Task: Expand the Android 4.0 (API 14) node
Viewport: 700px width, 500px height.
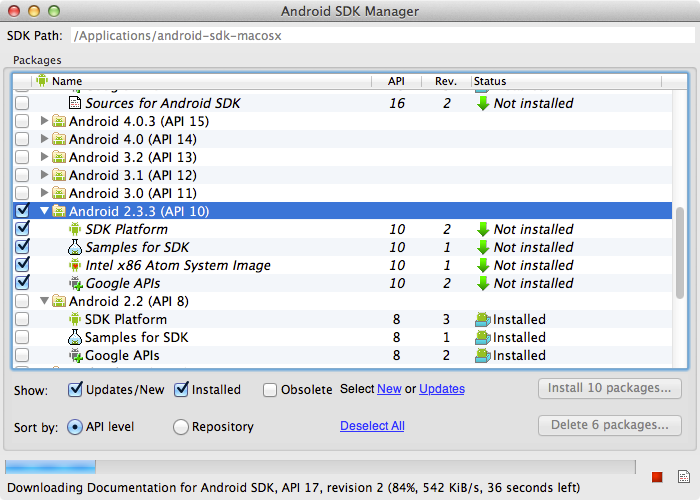Action: [44, 138]
